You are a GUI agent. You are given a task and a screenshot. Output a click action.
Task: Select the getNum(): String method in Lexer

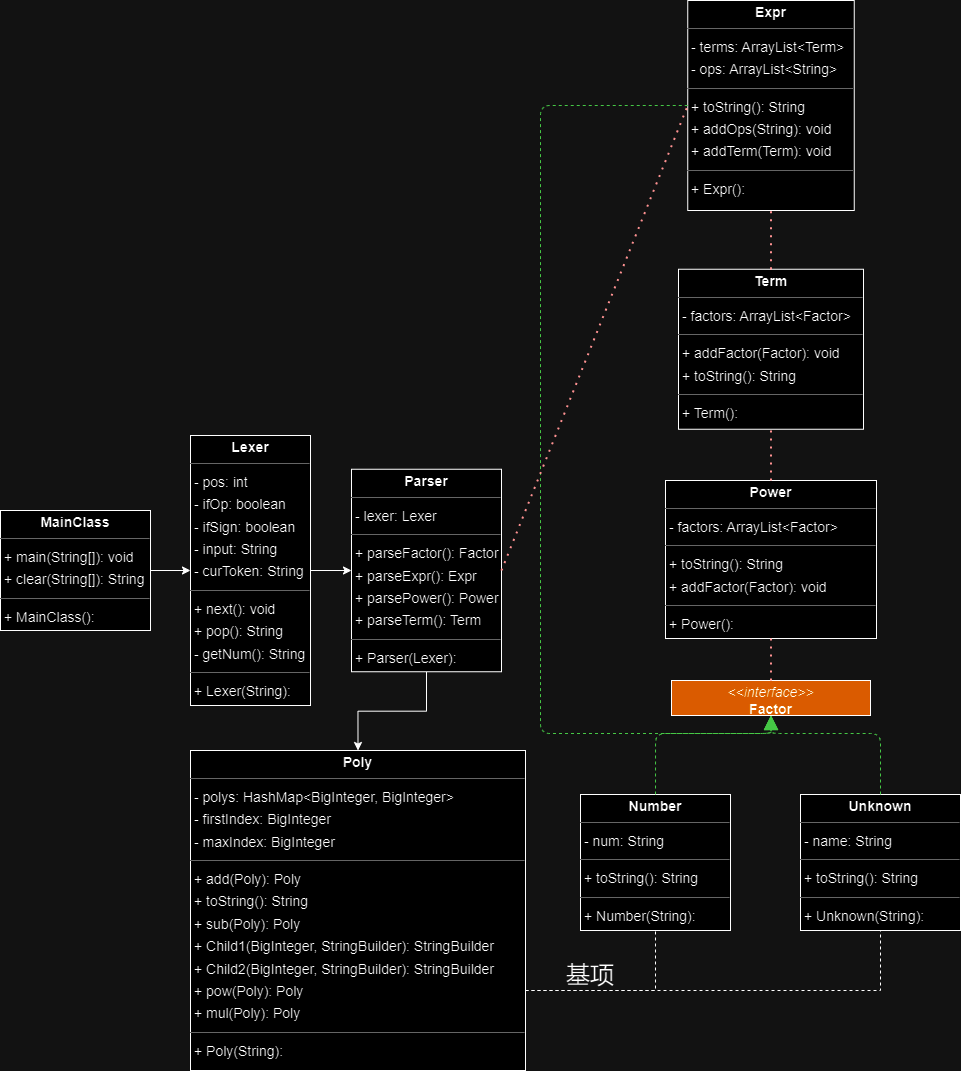pyautogui.click(x=250, y=654)
